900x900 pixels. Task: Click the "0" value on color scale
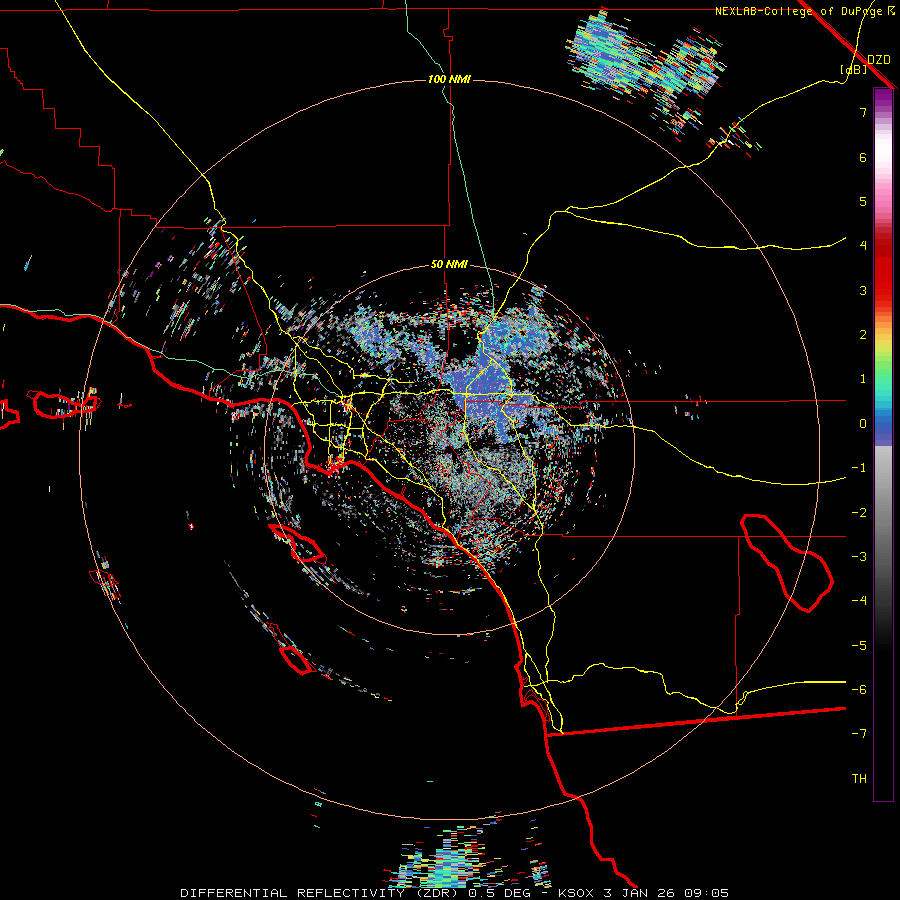(x=863, y=424)
